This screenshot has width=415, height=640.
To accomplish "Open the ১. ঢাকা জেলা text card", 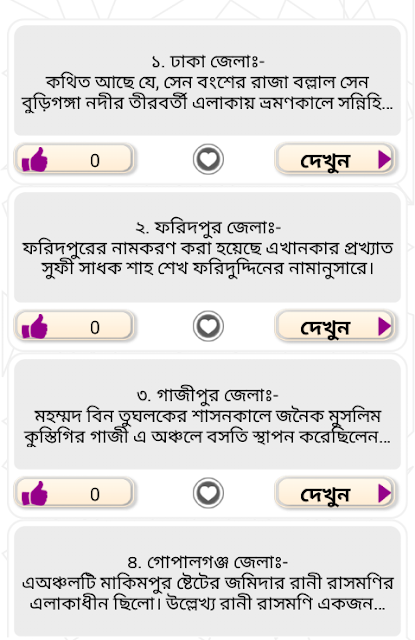I will pos(207,80).
